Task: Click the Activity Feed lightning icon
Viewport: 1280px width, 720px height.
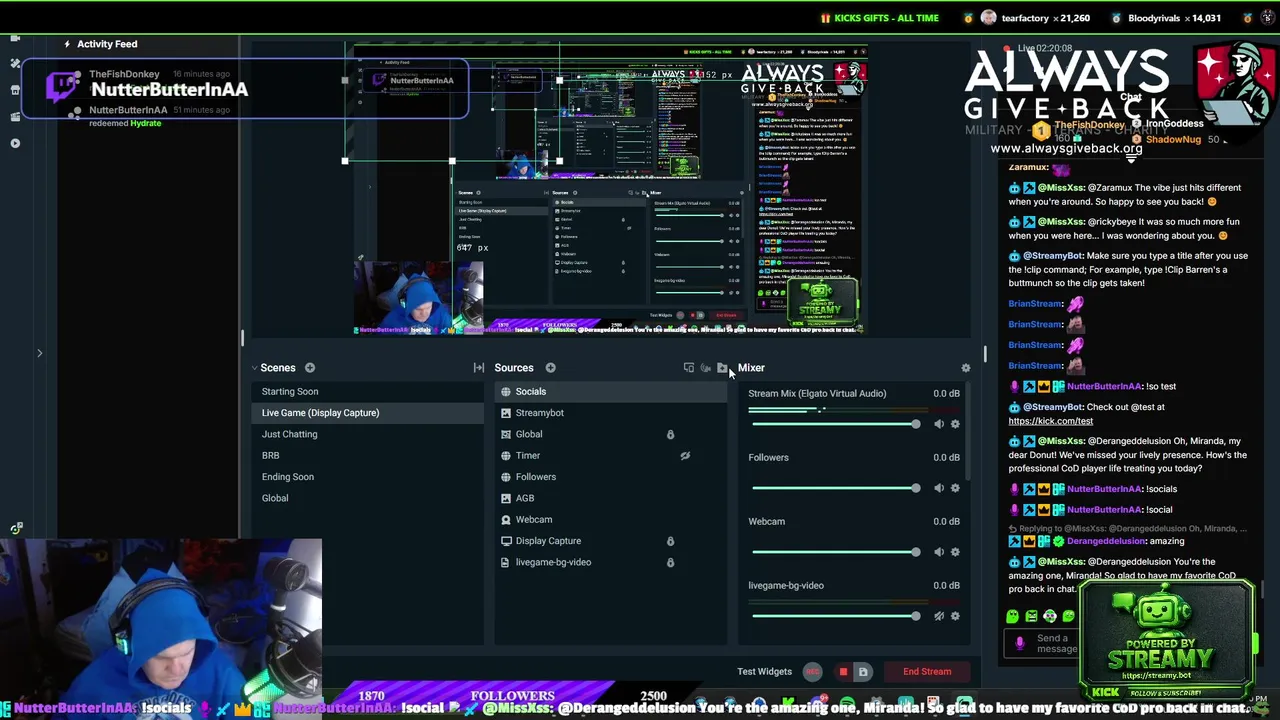Action: (67, 44)
